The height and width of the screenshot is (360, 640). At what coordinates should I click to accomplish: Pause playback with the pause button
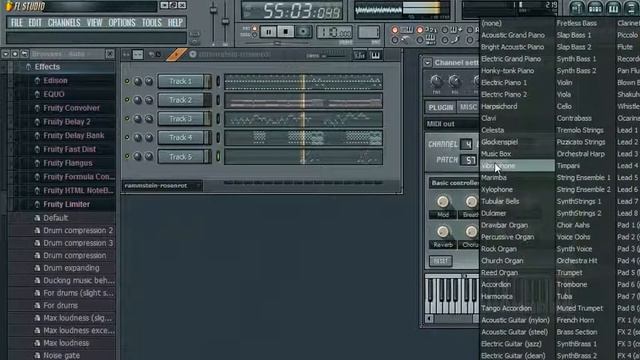(268, 31)
